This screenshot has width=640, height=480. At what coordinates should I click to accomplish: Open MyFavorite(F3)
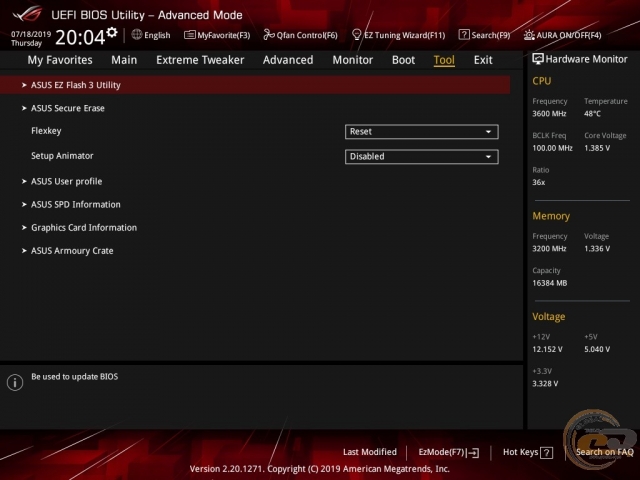click(217, 35)
